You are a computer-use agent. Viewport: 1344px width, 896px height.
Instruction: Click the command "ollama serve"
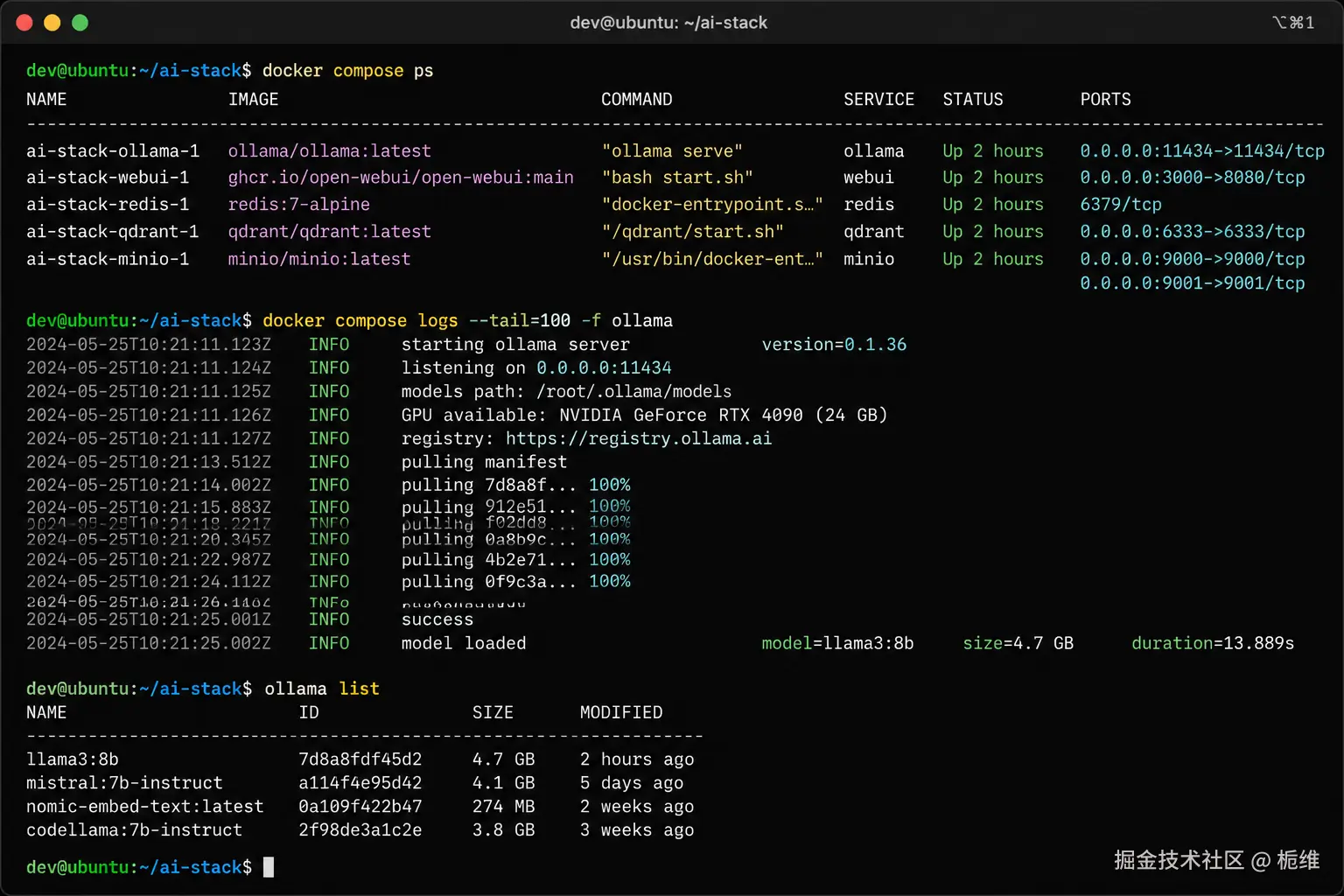[672, 151]
